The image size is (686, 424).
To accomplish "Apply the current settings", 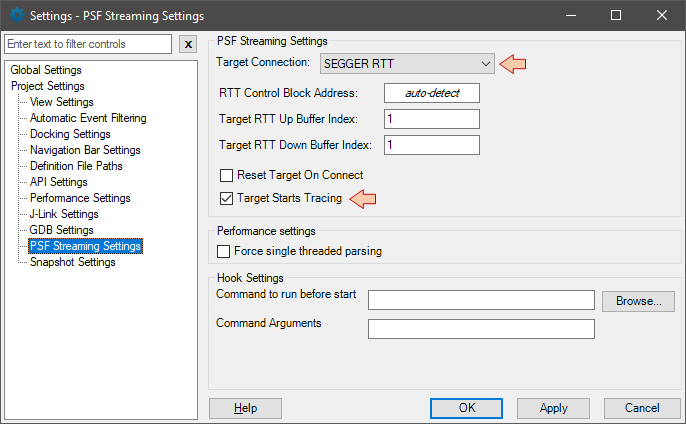I will pyautogui.click(x=553, y=408).
